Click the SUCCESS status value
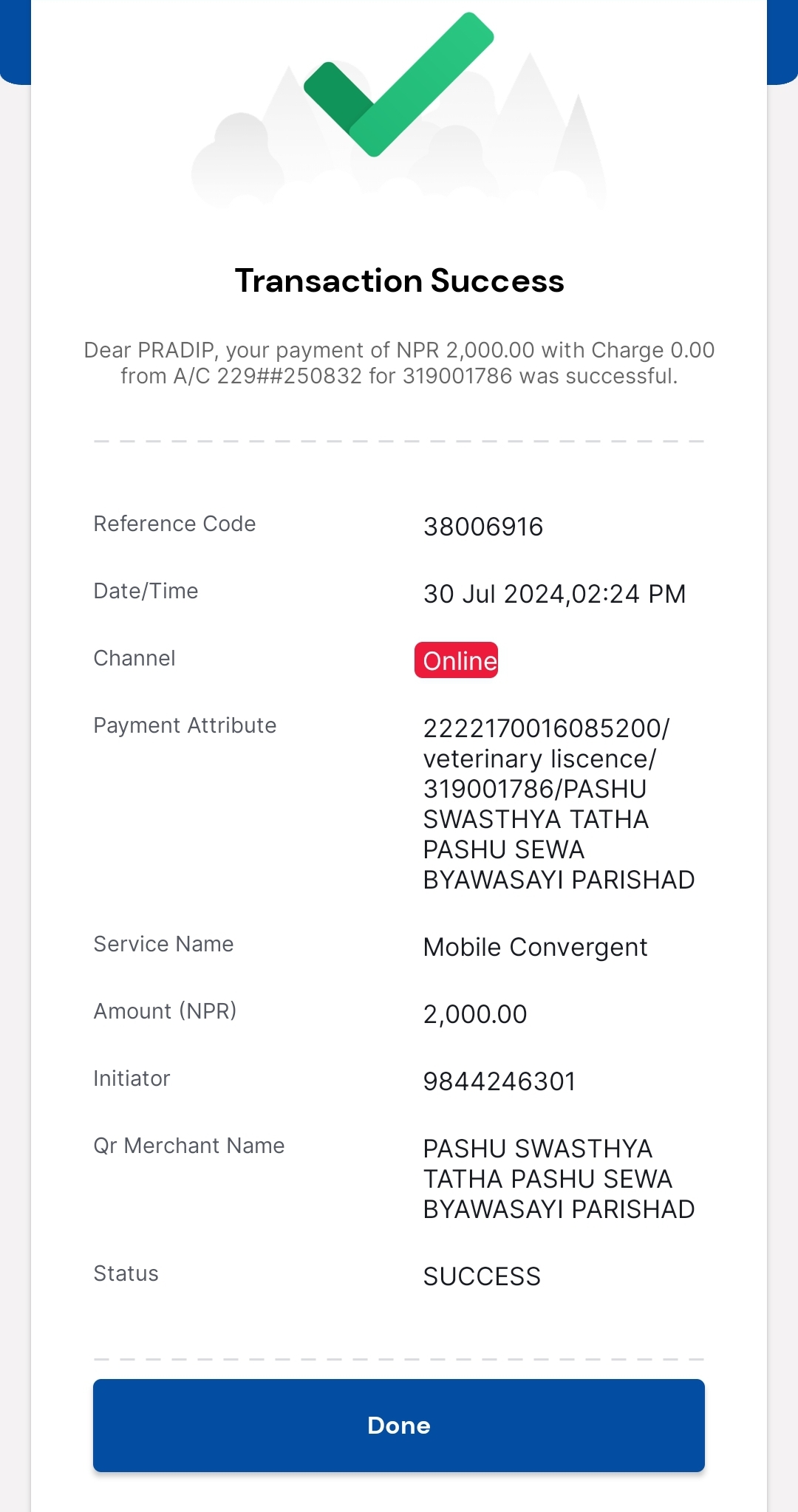The width and height of the screenshot is (798, 1512). pos(482,1276)
